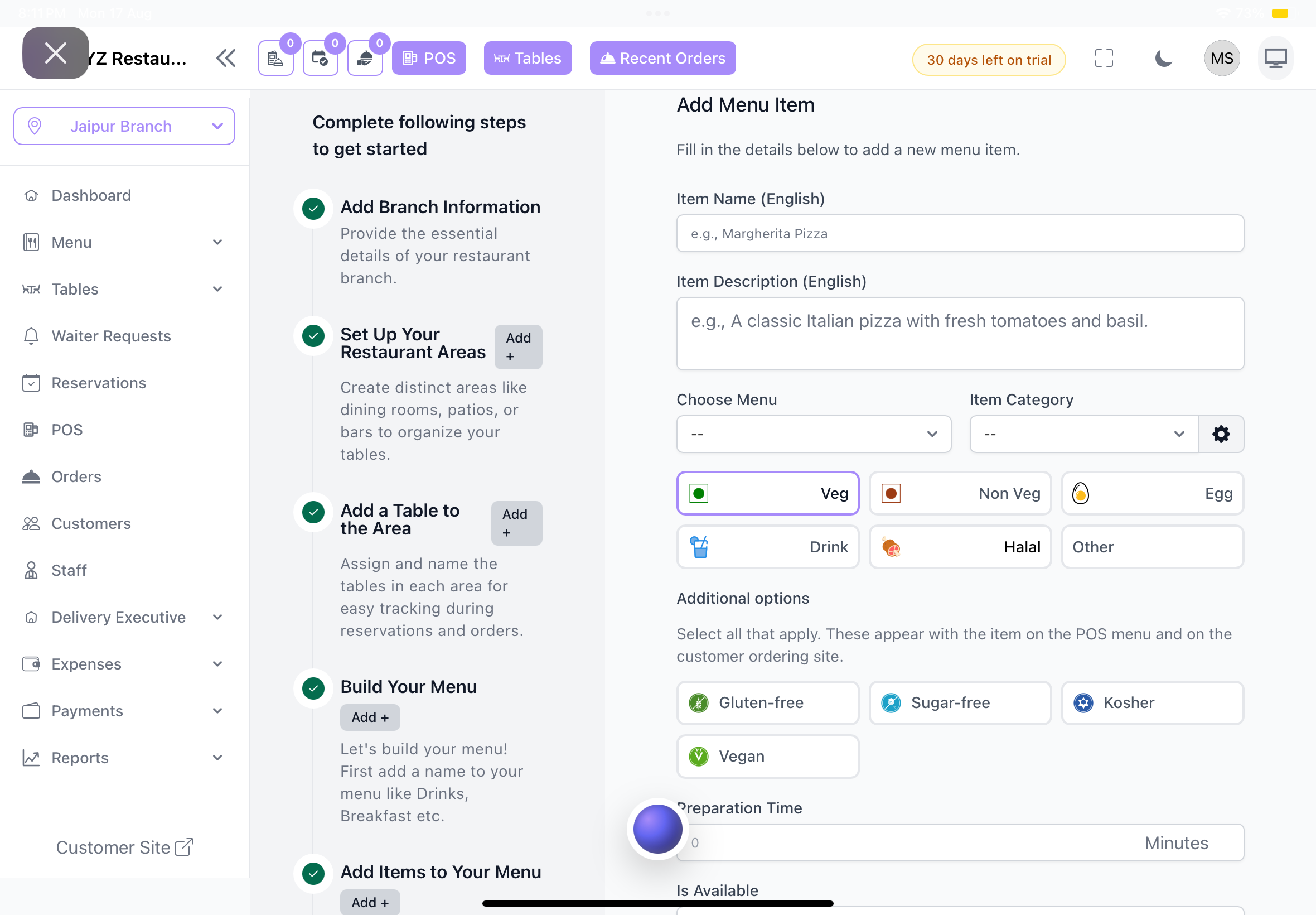Click the MS user avatar
1316x915 pixels.
1222,58
